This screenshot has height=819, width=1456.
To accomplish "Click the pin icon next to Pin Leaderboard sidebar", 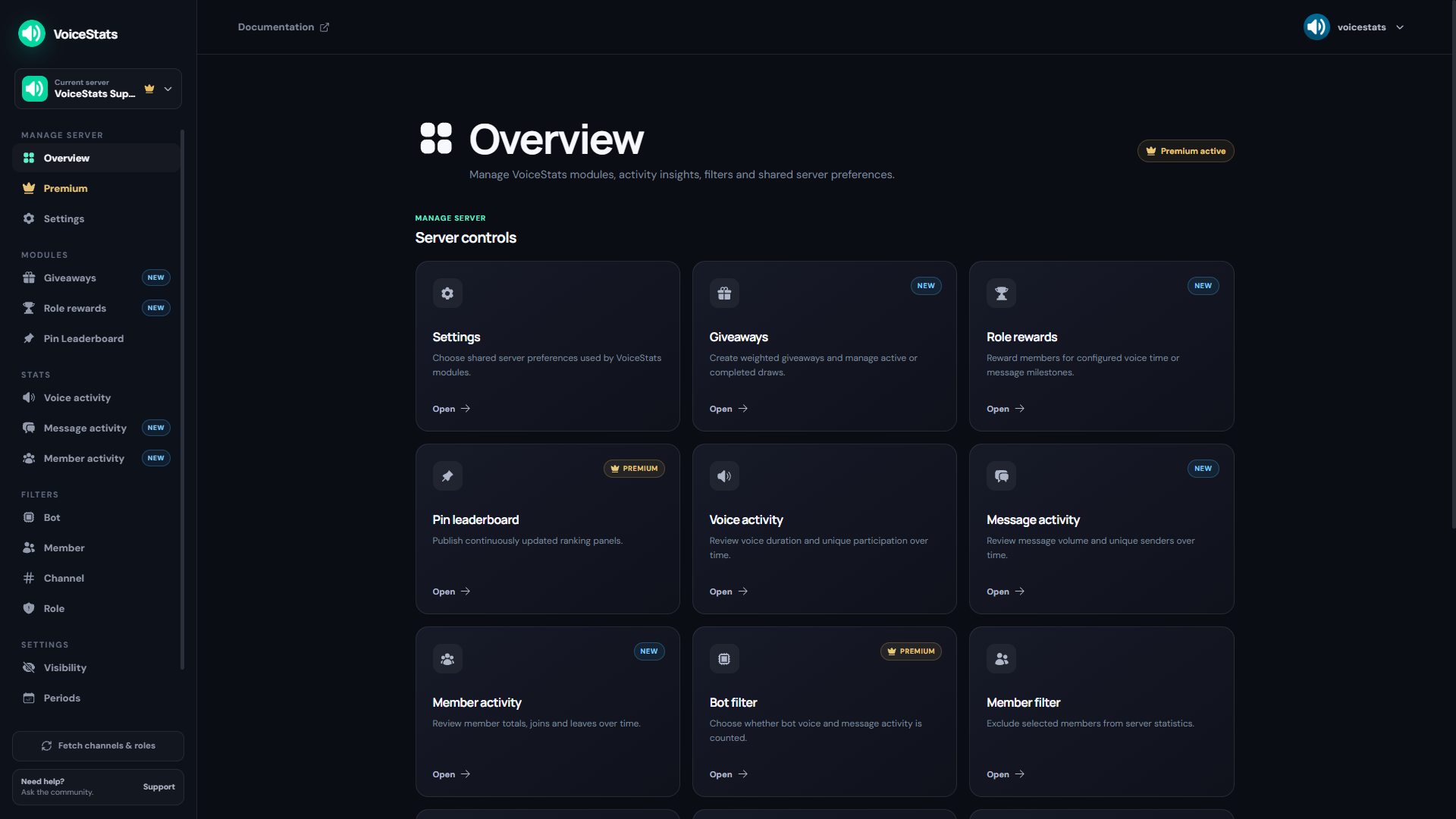I will coord(29,338).
